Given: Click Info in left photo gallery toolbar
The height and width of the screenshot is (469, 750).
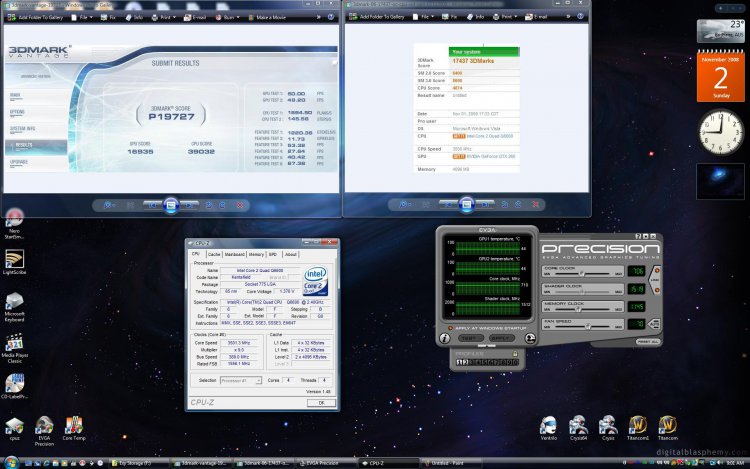Looking at the screenshot, I should click(x=134, y=17).
